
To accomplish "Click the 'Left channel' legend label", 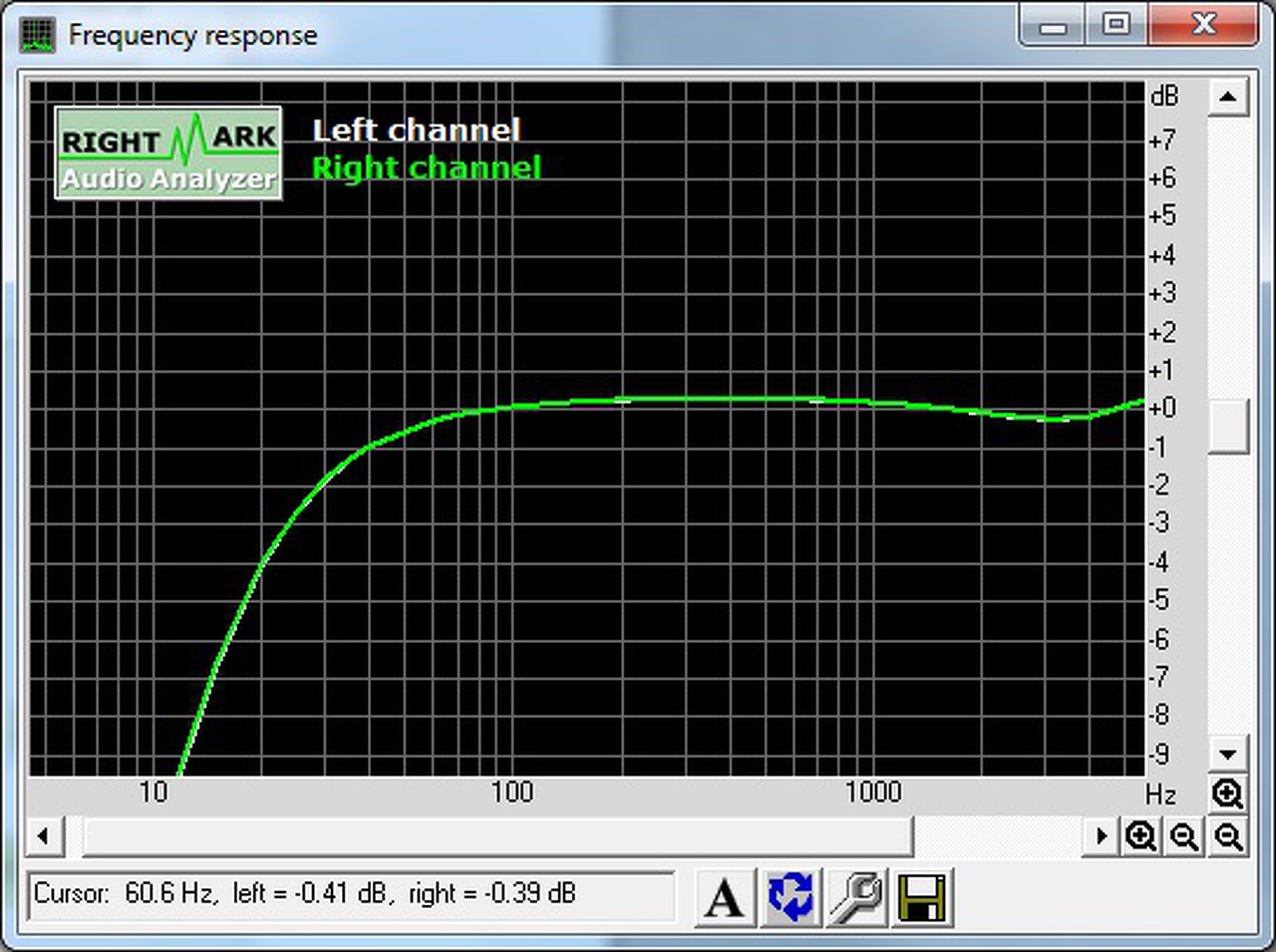I will click(x=417, y=131).
